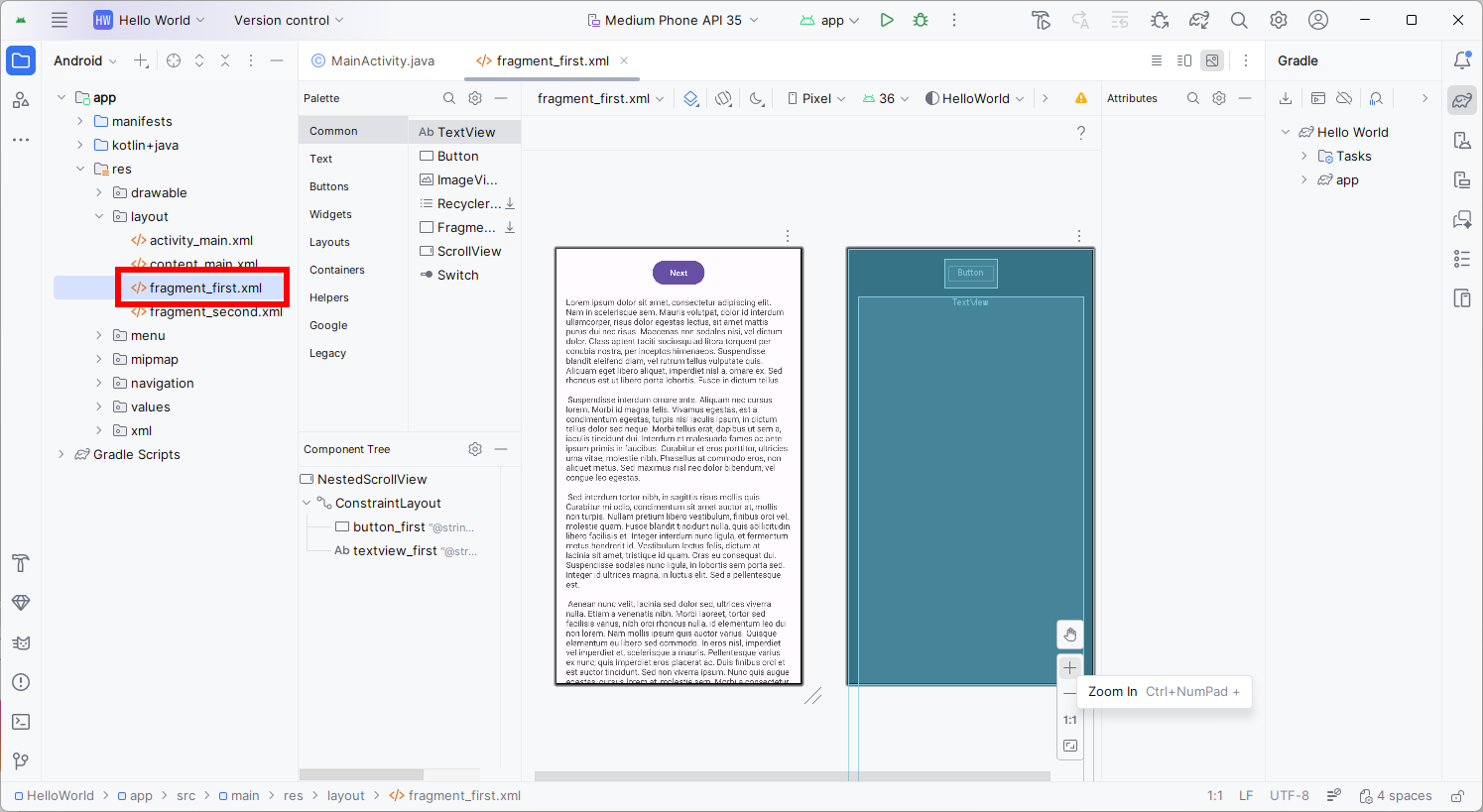Switch to Split view mode
This screenshot has width=1483, height=812.
point(1183,60)
